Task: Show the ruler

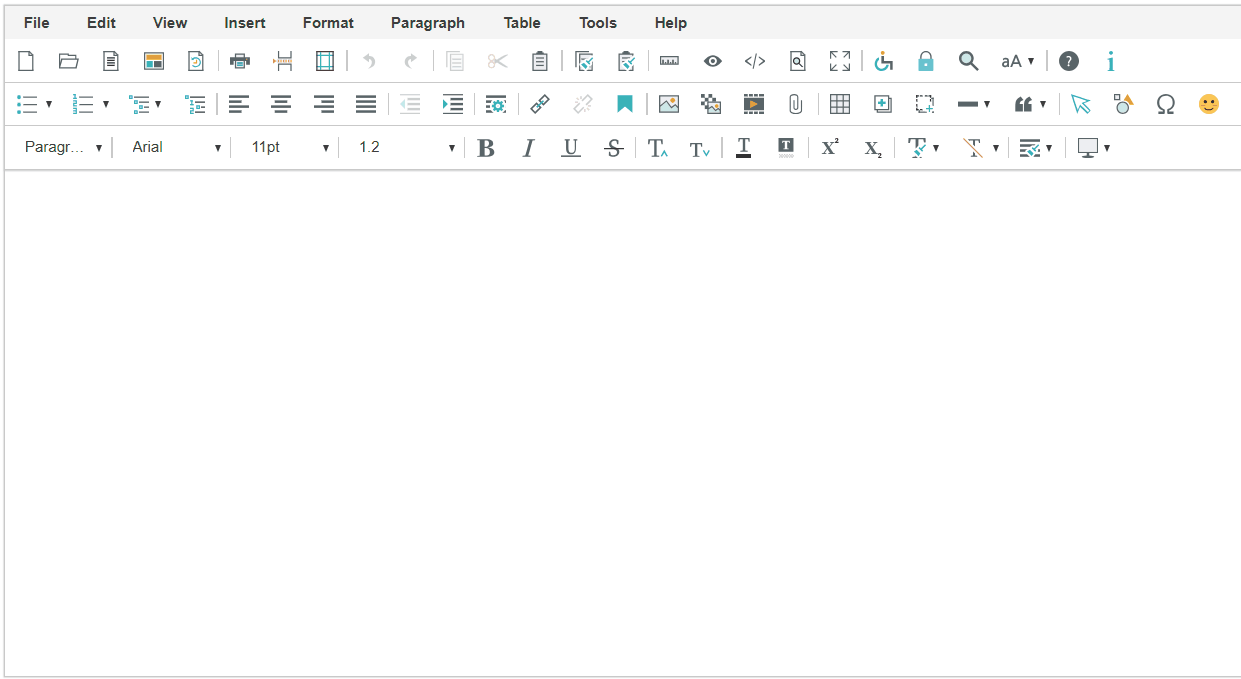Action: [669, 61]
